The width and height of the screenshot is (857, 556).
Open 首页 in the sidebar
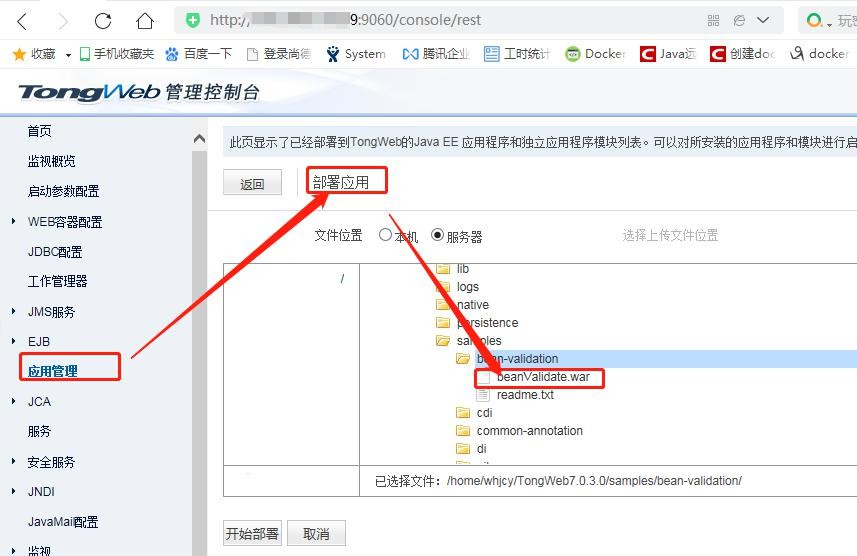point(39,131)
